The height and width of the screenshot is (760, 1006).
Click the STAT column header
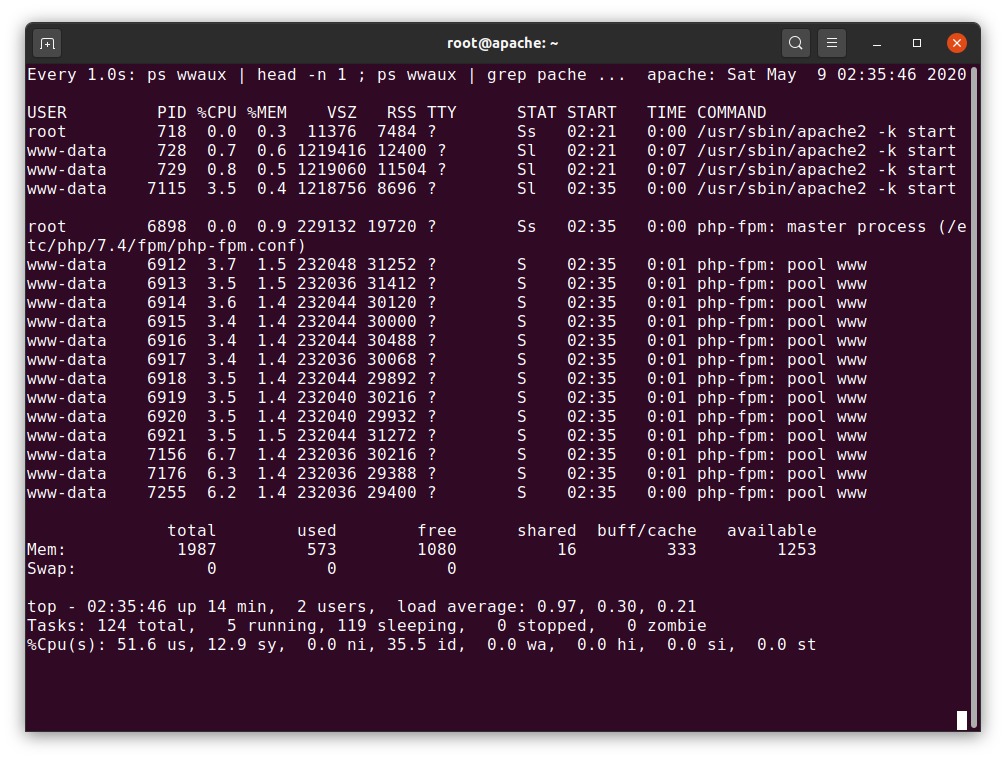pos(536,112)
